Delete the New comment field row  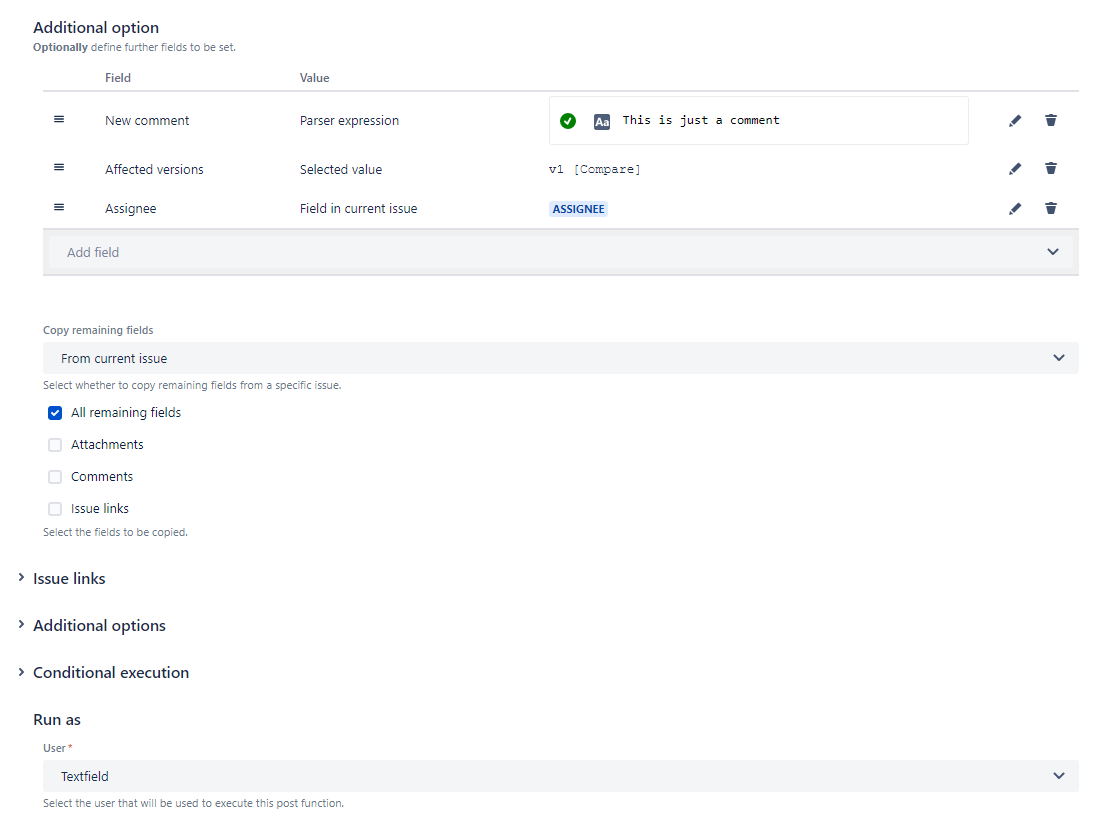coord(1050,120)
